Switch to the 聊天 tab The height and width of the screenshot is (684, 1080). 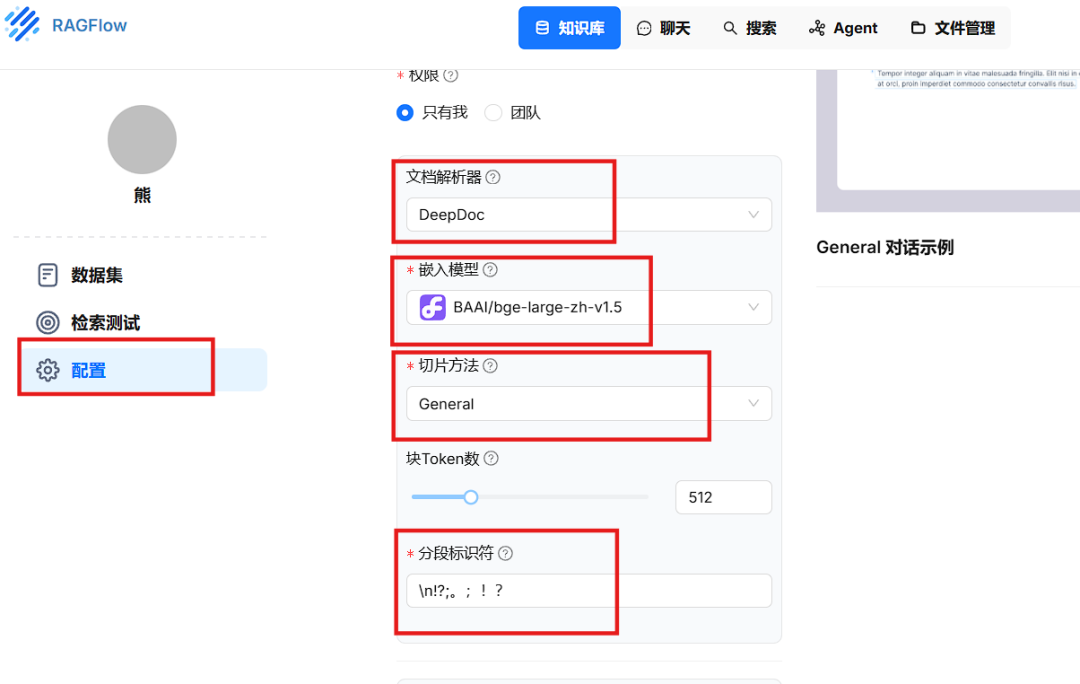(x=663, y=28)
